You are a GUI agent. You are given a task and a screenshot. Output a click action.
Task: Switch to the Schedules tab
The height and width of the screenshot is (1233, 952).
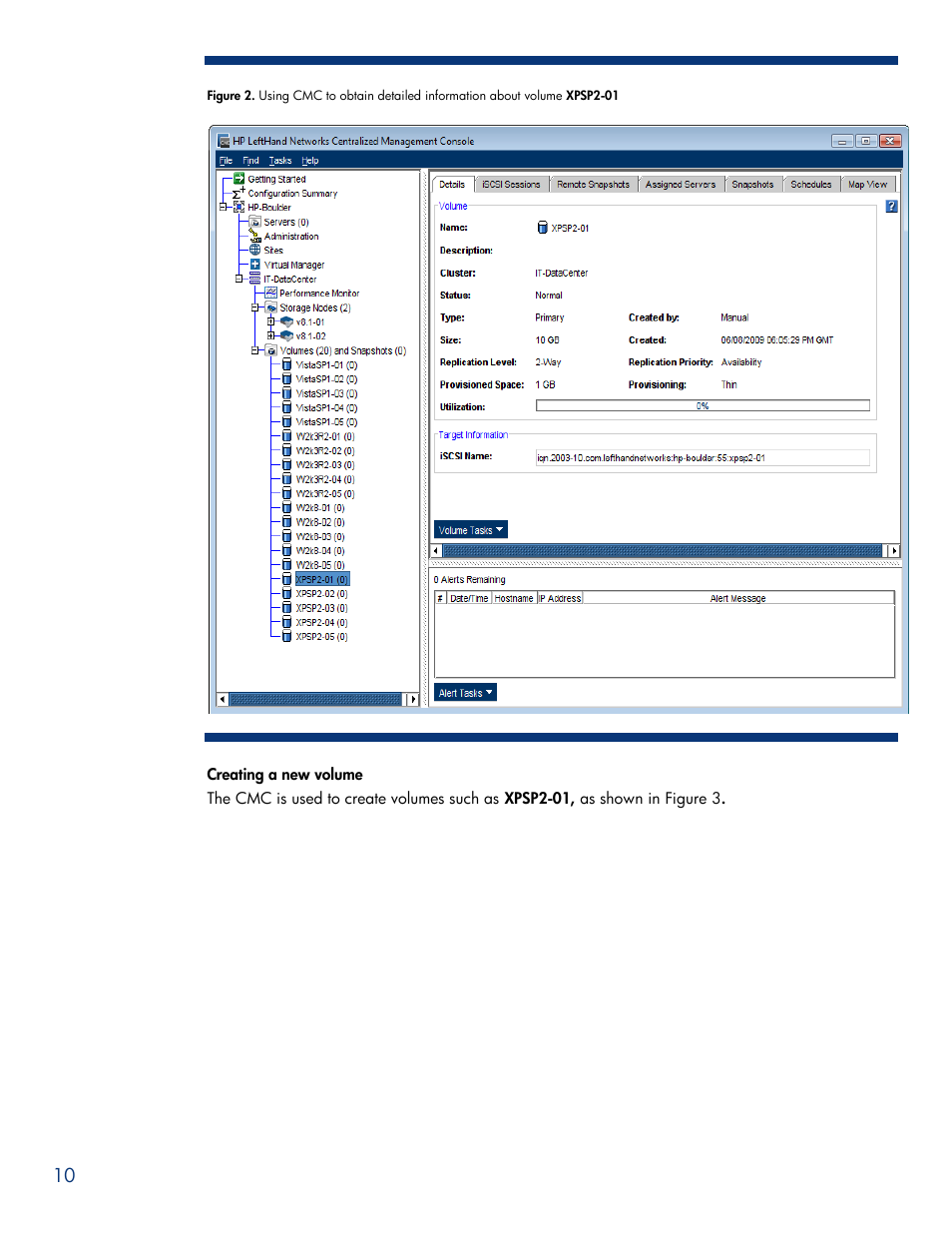(x=811, y=184)
